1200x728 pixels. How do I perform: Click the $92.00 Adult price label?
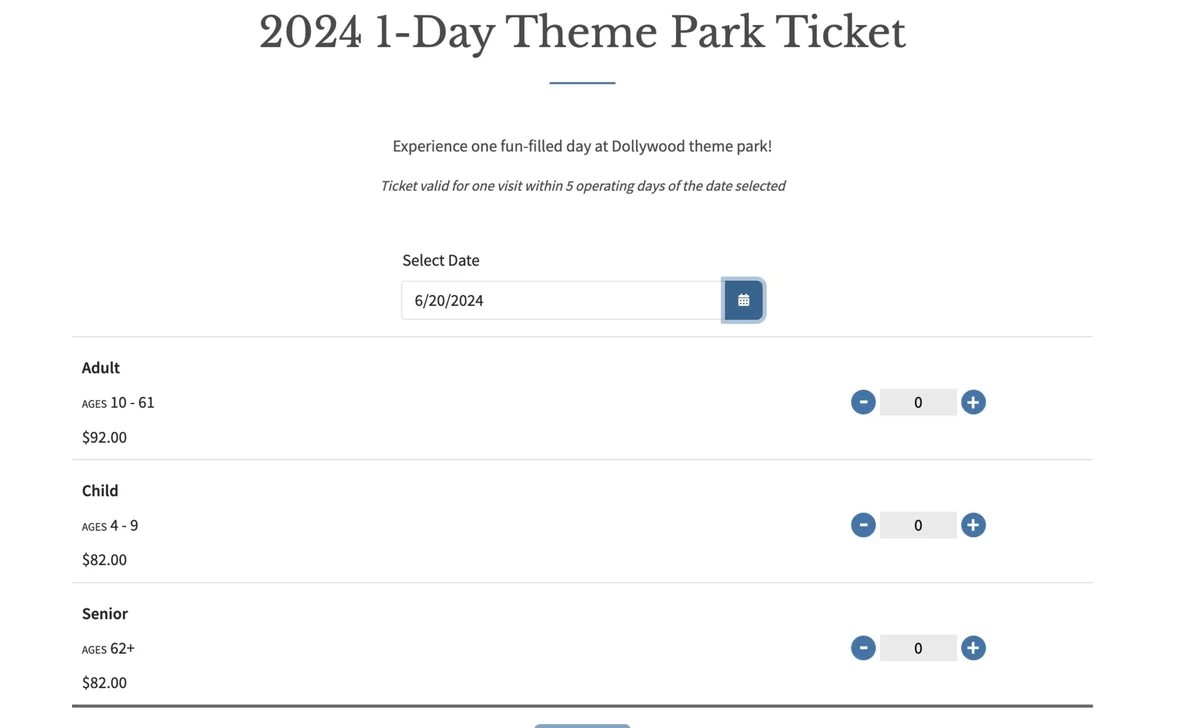coord(104,437)
